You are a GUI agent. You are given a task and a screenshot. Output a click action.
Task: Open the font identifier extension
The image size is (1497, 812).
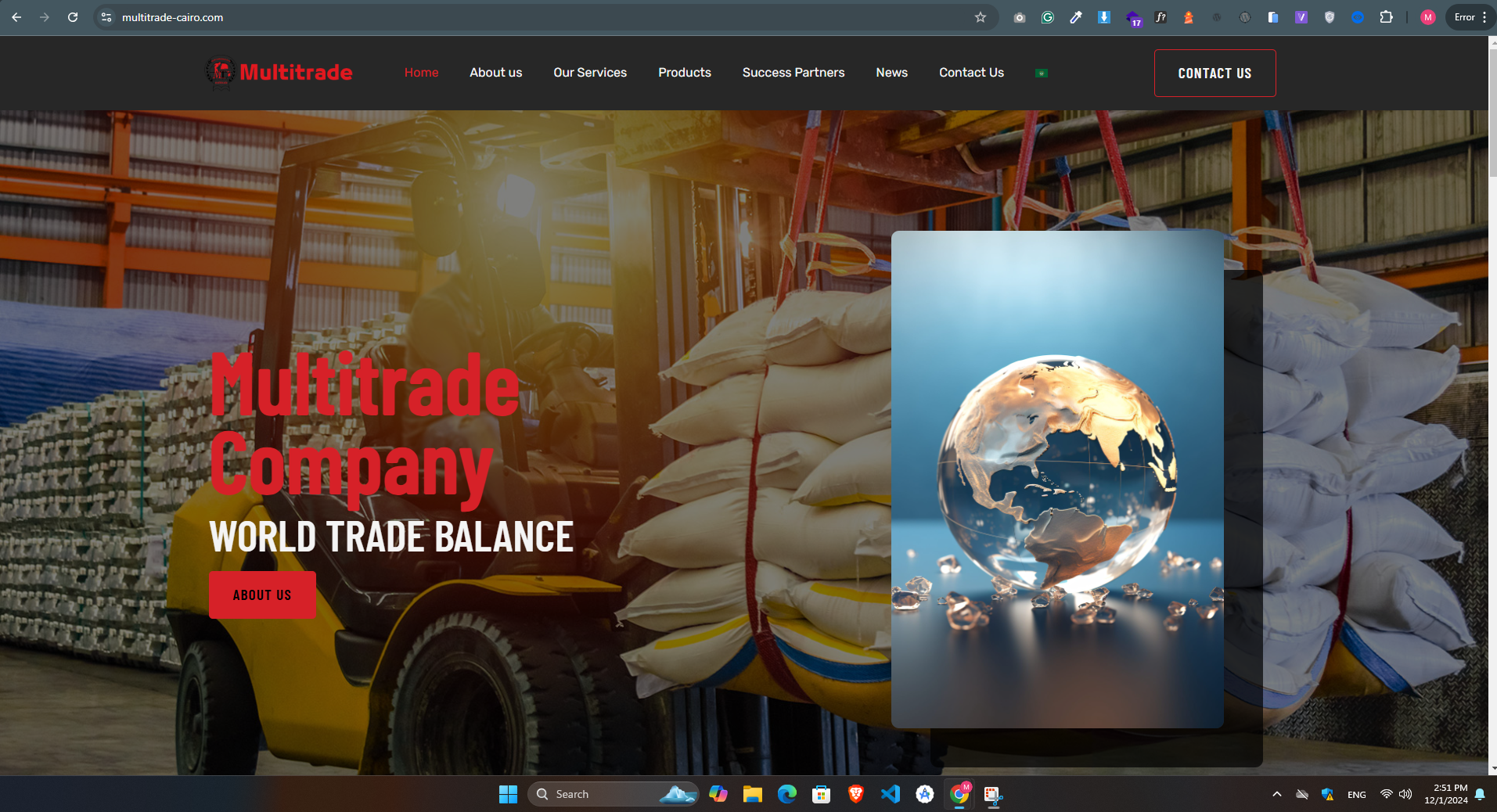[1161, 17]
